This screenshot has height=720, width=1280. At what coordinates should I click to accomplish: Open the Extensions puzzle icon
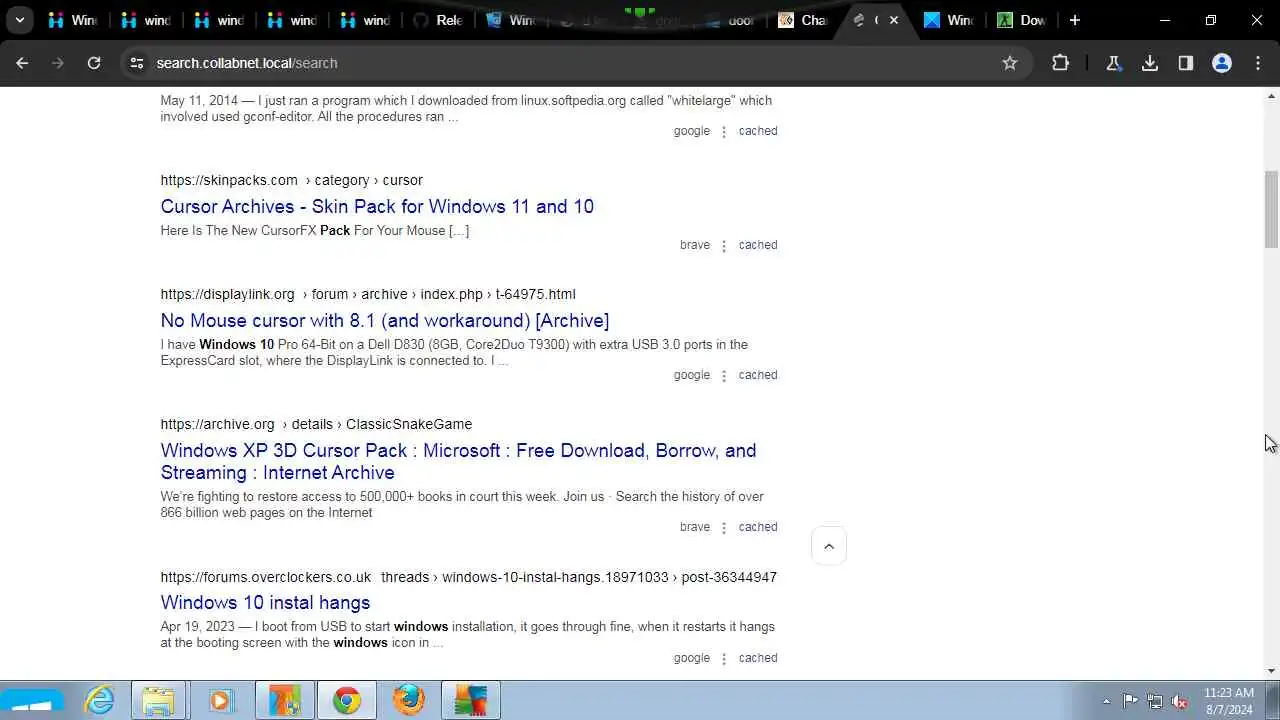(1060, 63)
